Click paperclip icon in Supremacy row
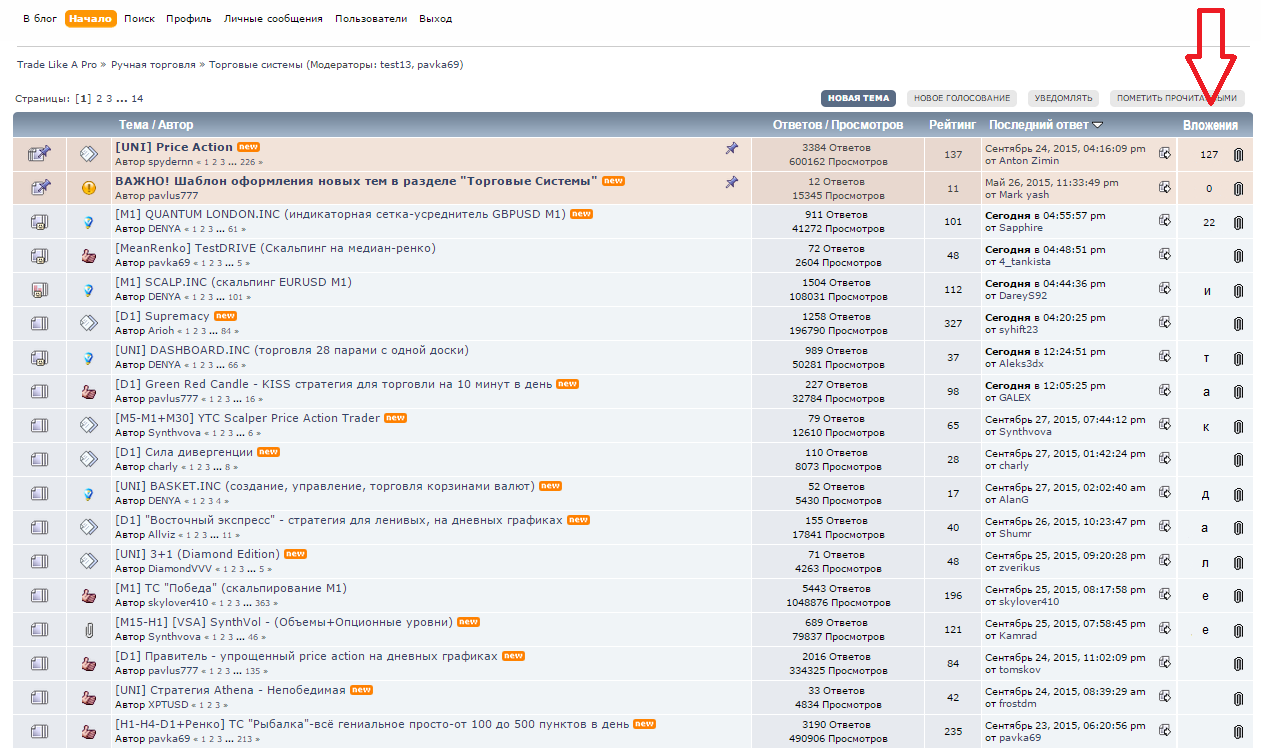1261x749 pixels. click(x=1238, y=324)
